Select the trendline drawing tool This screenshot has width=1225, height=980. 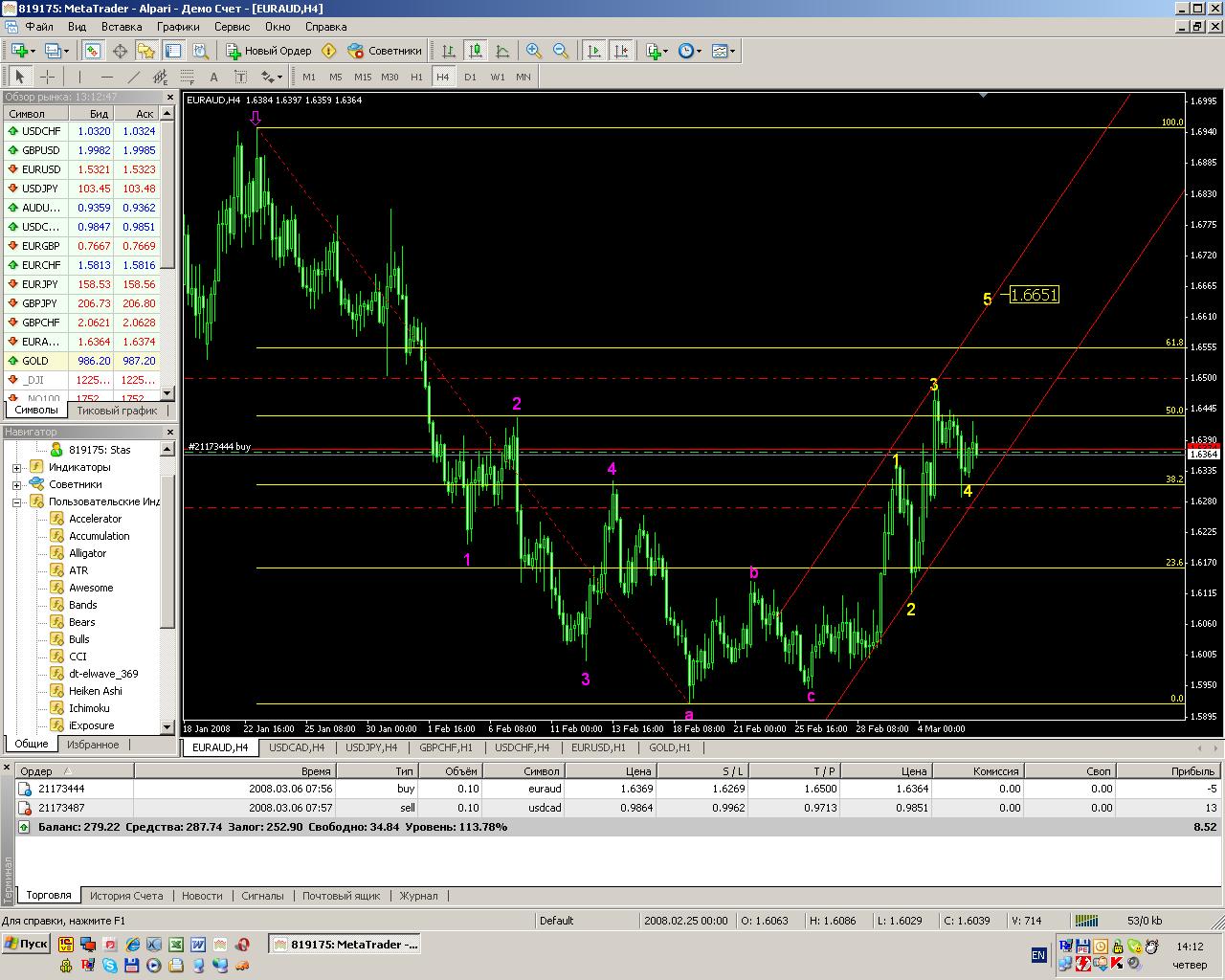[133, 77]
